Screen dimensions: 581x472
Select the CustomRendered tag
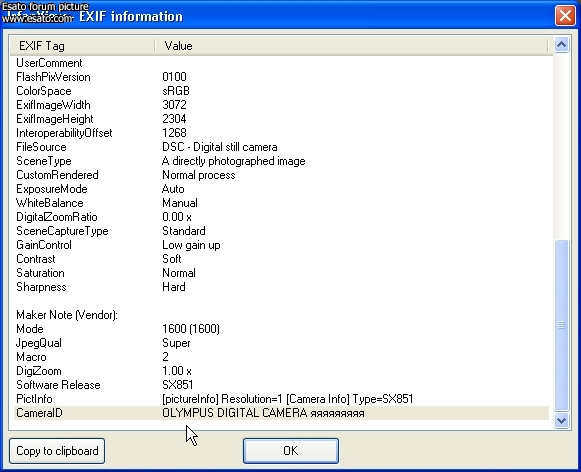(x=57, y=175)
